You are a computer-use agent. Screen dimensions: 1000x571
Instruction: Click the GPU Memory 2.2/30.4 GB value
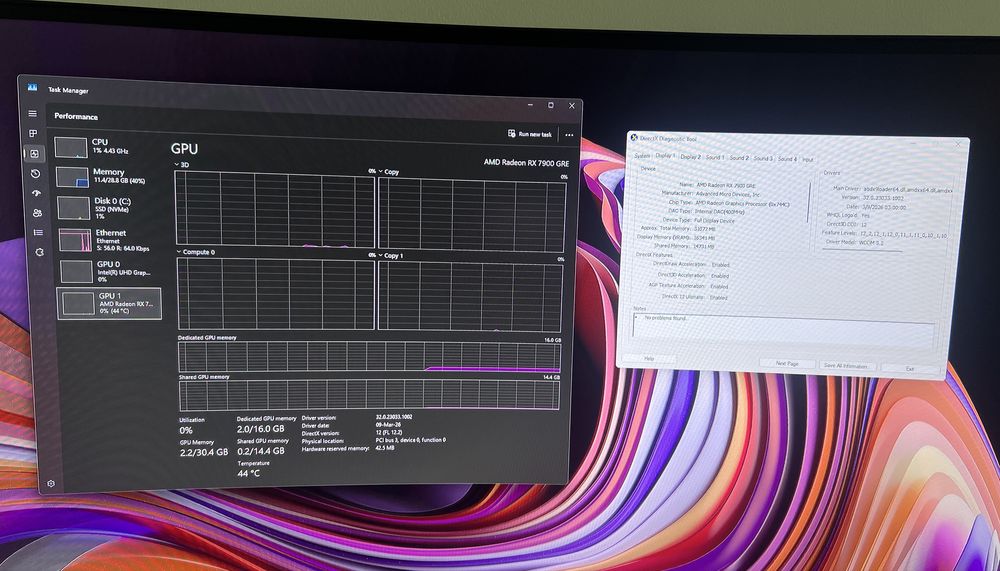click(x=203, y=452)
